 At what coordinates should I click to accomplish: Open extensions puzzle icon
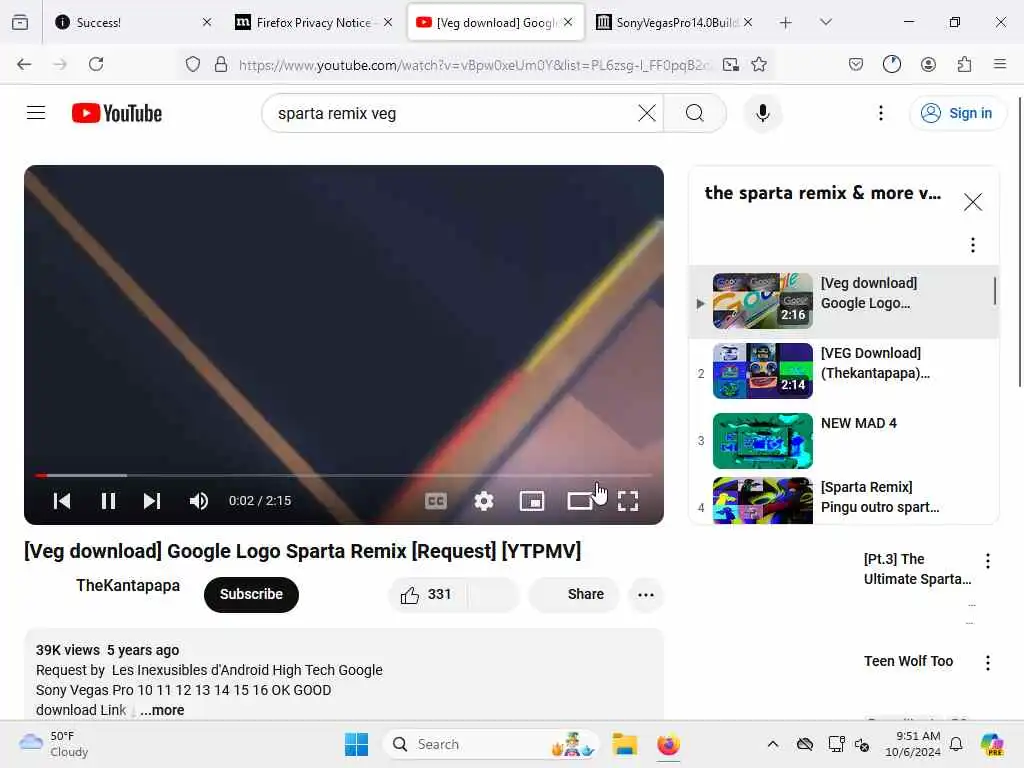[x=964, y=64]
